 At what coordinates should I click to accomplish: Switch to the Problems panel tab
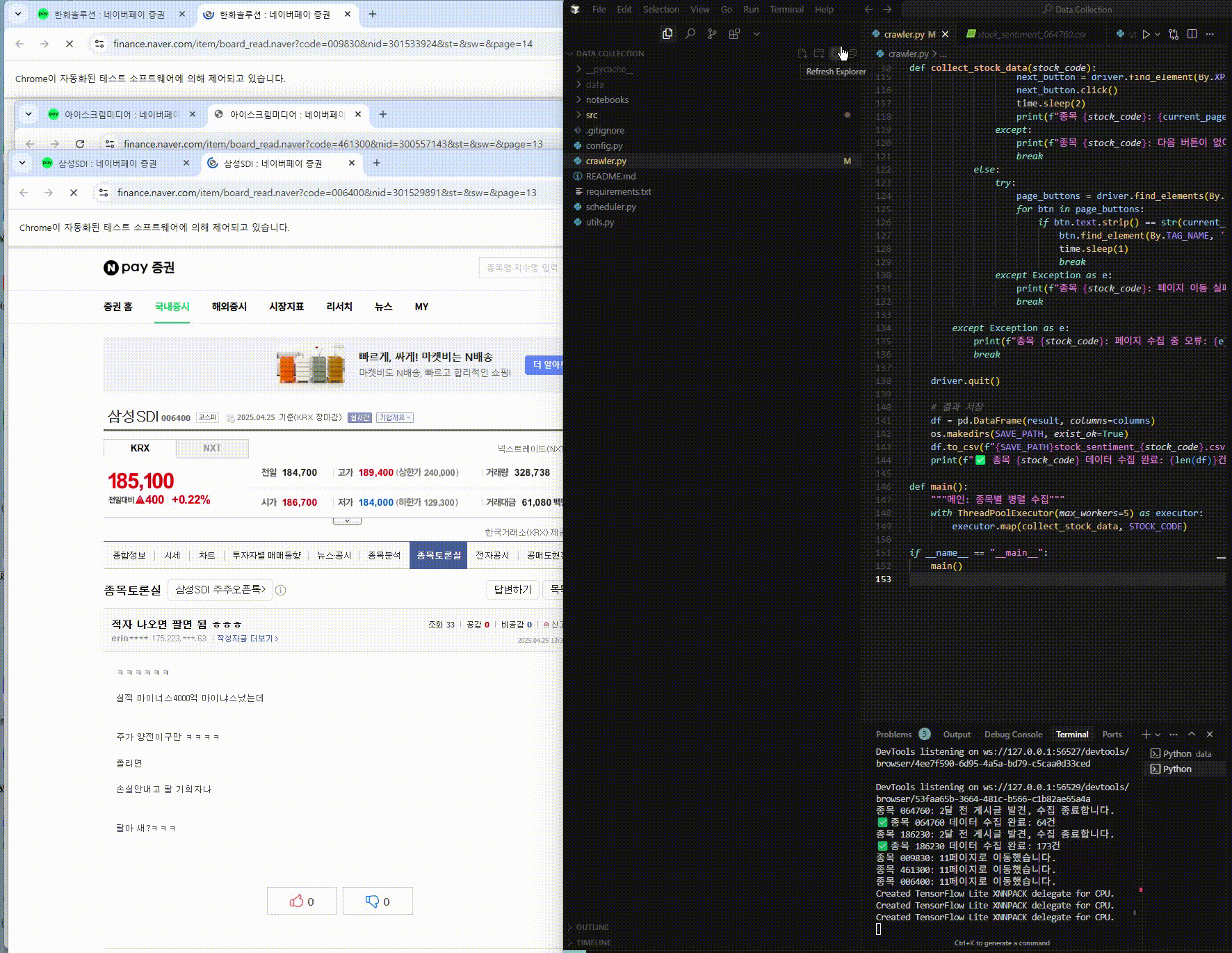pyautogui.click(x=893, y=734)
